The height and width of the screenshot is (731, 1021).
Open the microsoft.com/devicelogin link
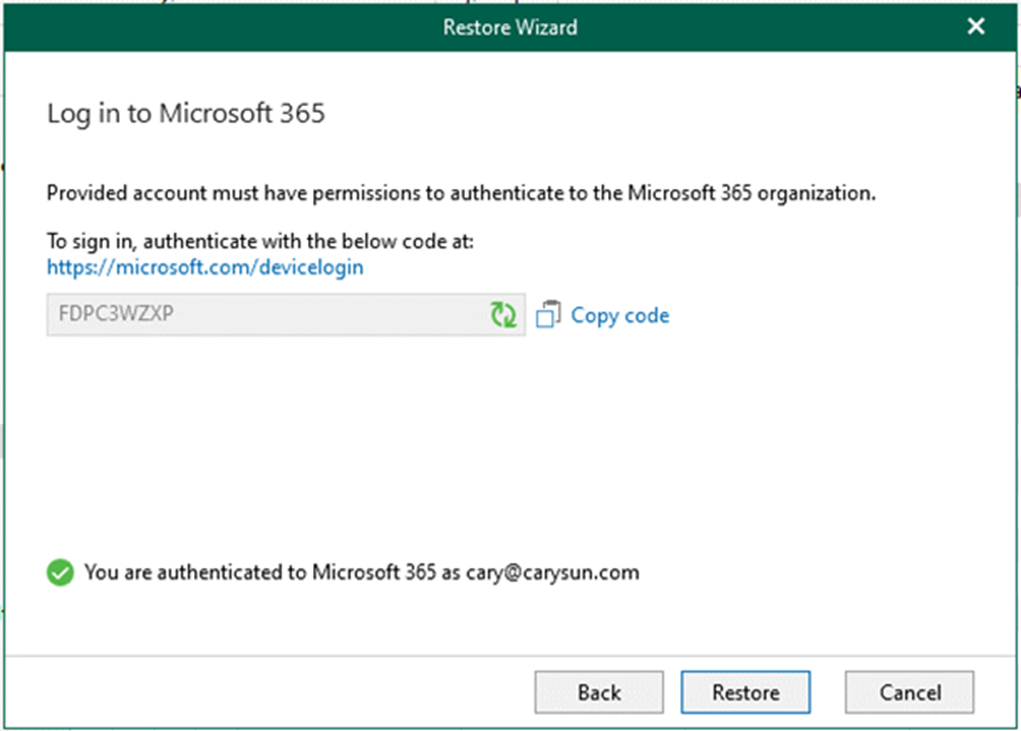coord(205,267)
